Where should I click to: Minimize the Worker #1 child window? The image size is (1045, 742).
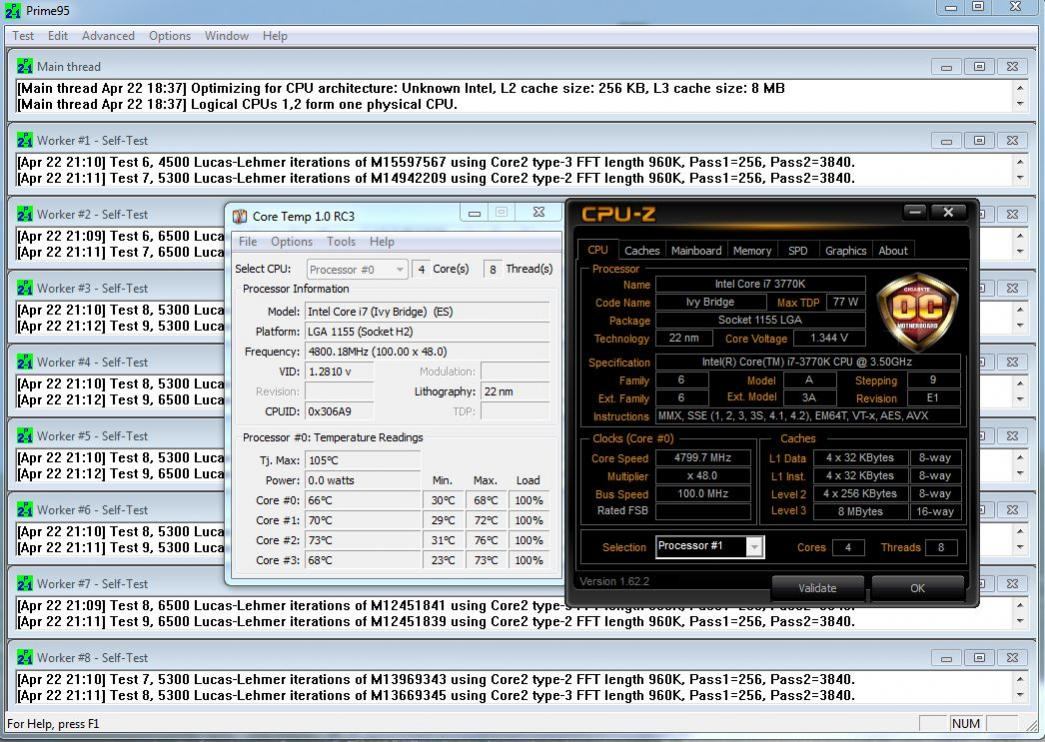click(x=946, y=141)
